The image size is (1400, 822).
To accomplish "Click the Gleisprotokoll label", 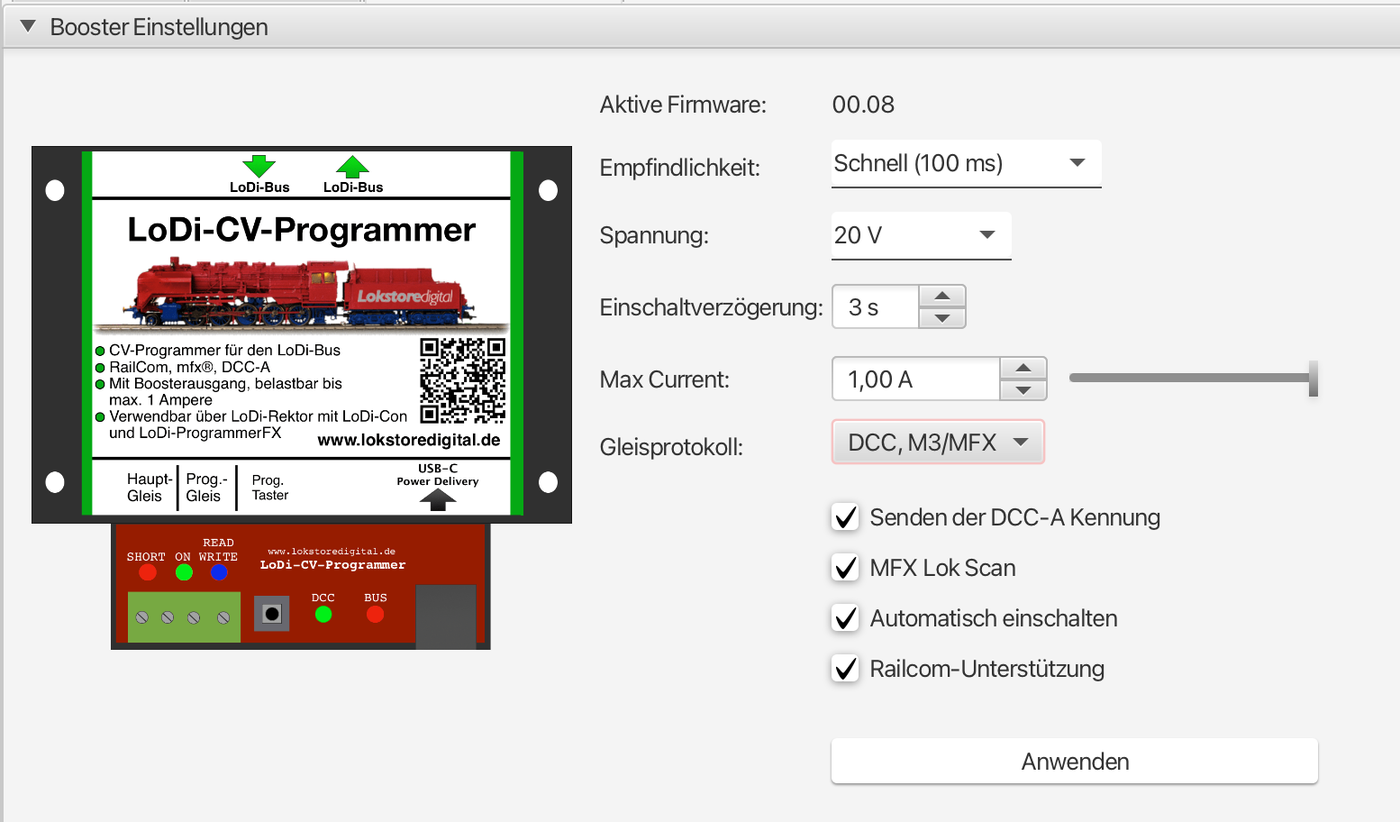I will 671,446.
